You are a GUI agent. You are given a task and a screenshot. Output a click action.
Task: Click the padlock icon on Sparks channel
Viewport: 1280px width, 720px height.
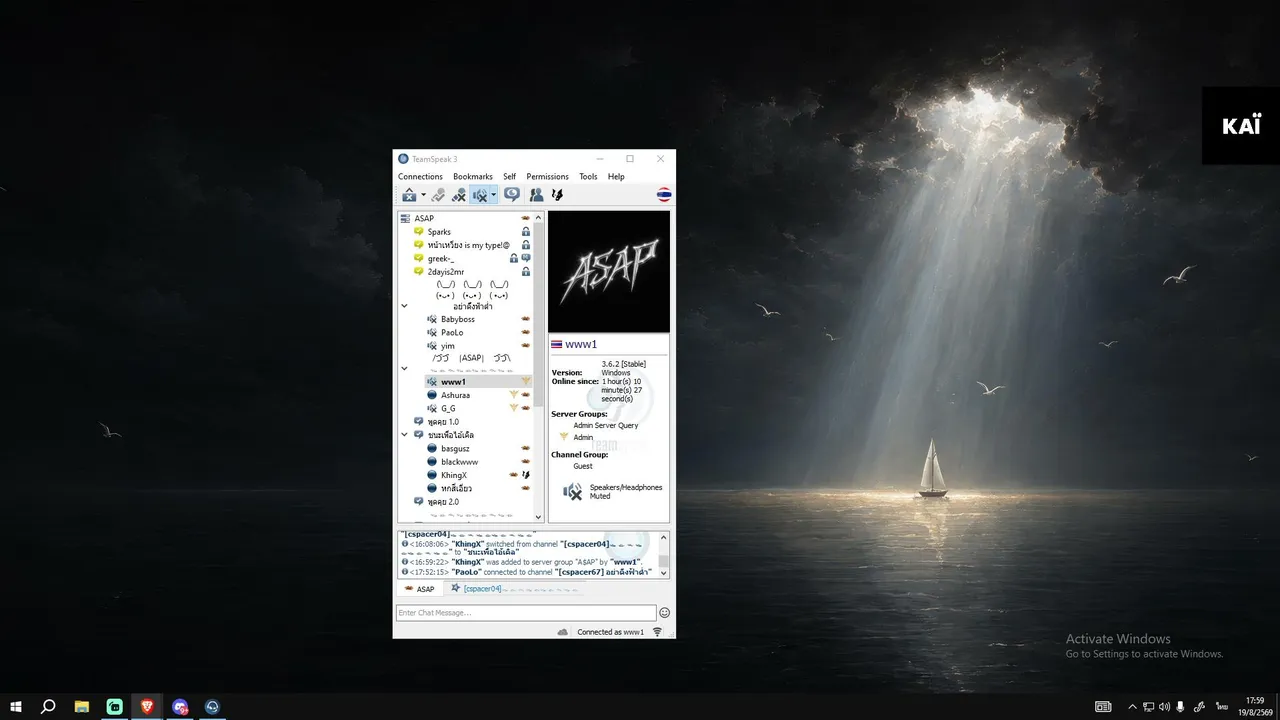coord(526,232)
